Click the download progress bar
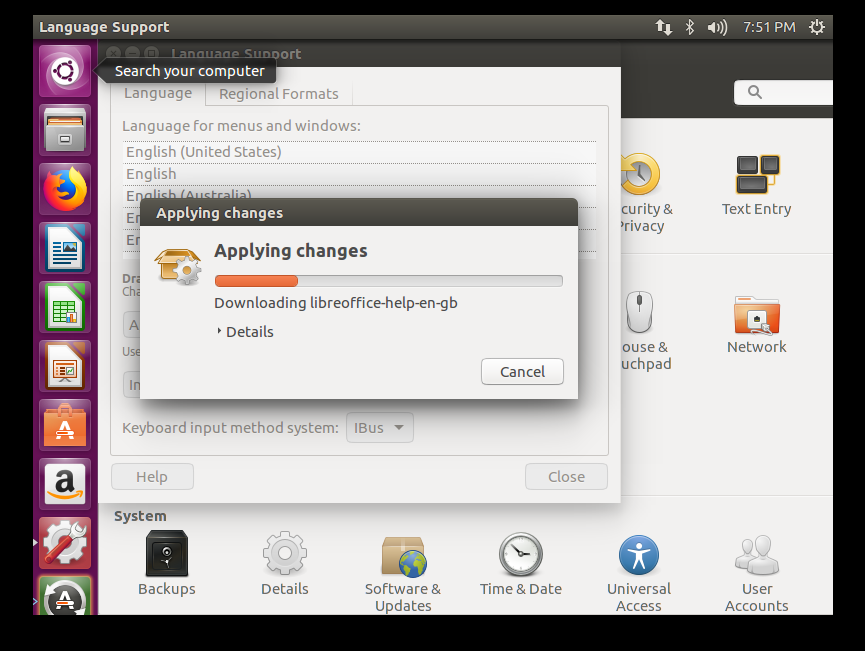 [388, 281]
